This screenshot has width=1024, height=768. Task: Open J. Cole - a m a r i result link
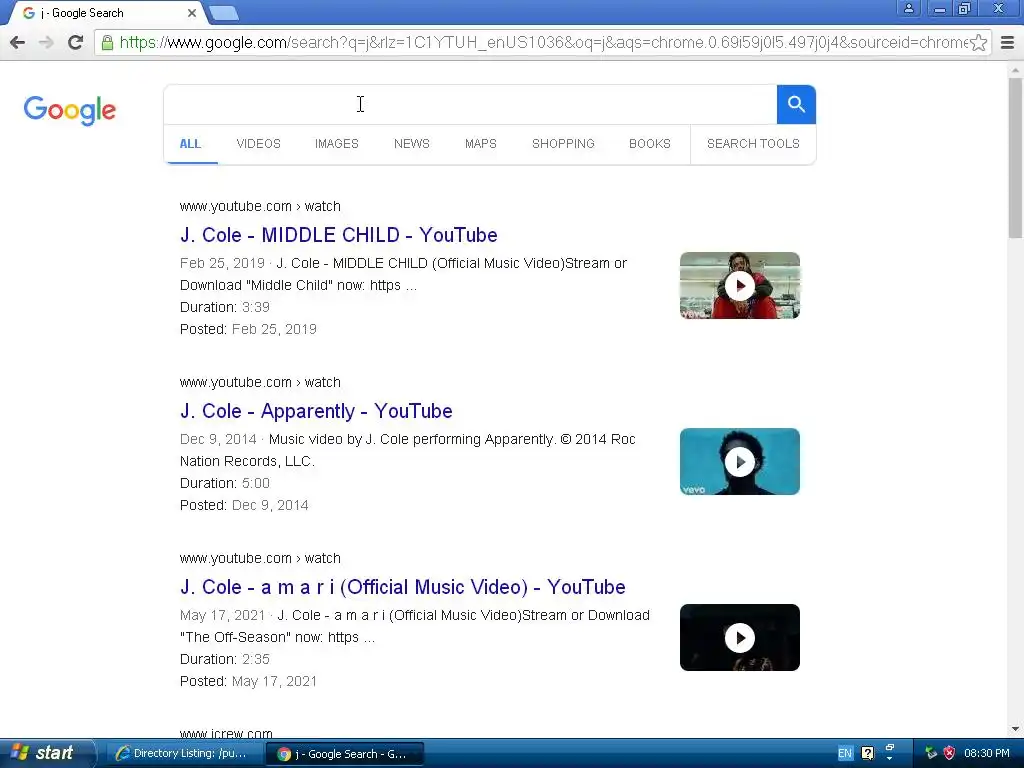pos(402,587)
